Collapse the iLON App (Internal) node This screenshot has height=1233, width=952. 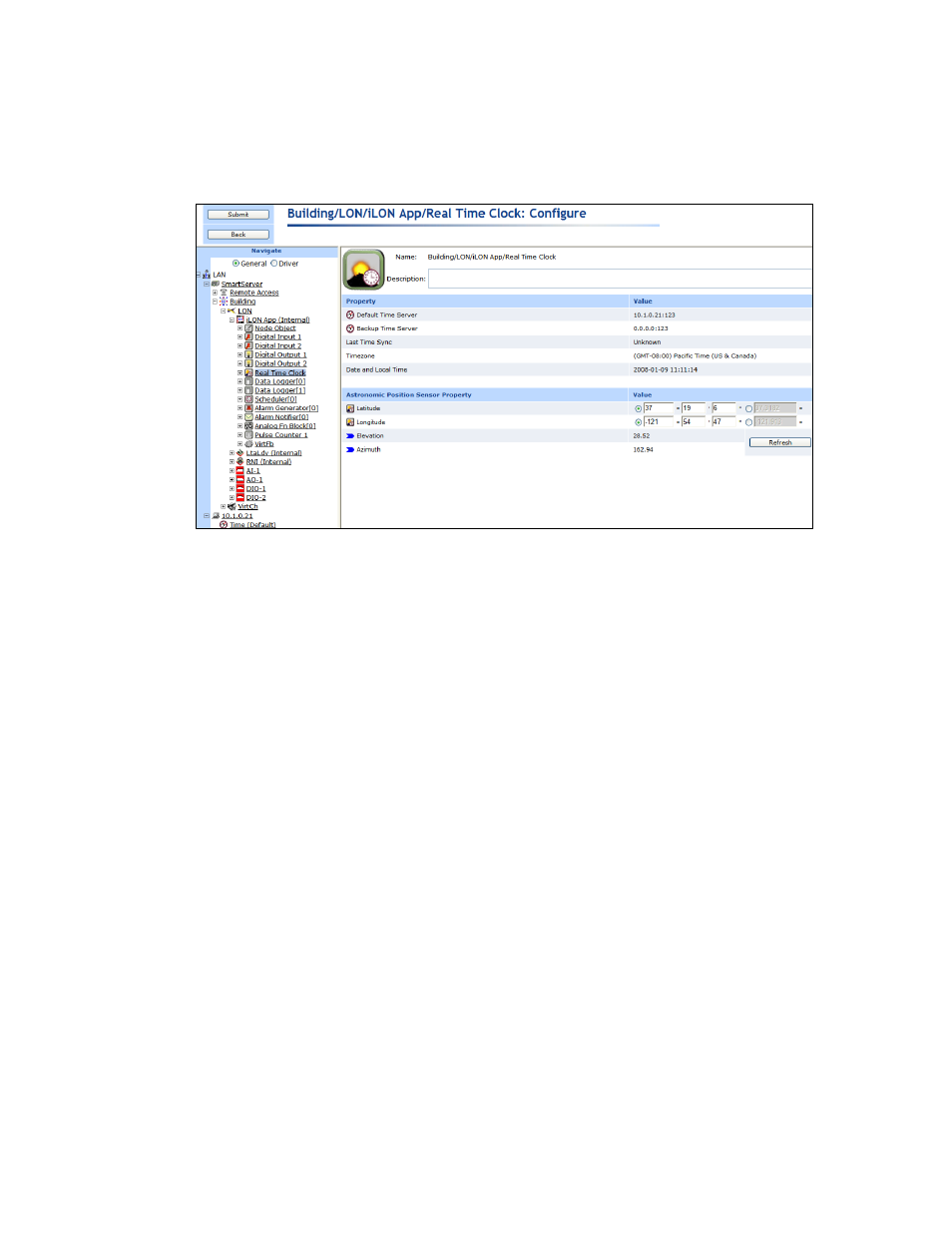tap(232, 319)
